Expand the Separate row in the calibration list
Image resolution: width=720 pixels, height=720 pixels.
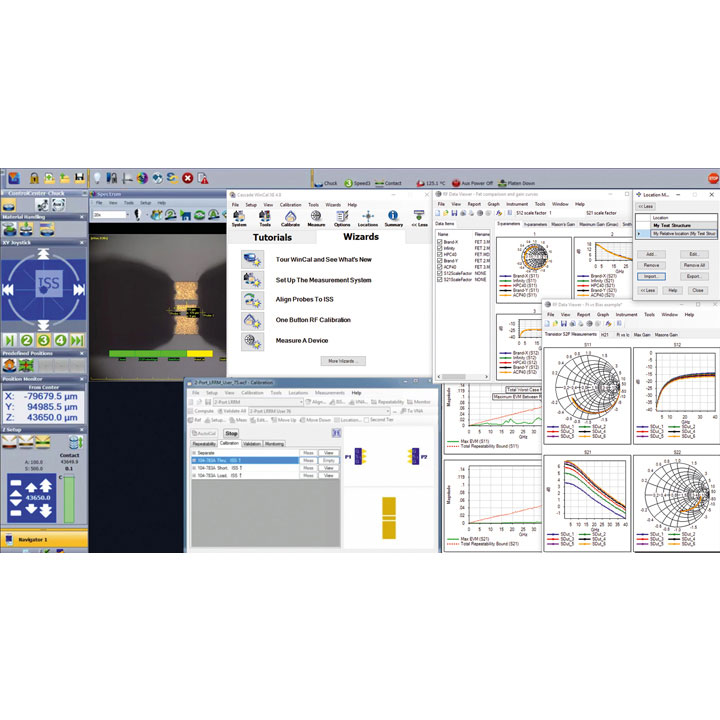pos(193,453)
